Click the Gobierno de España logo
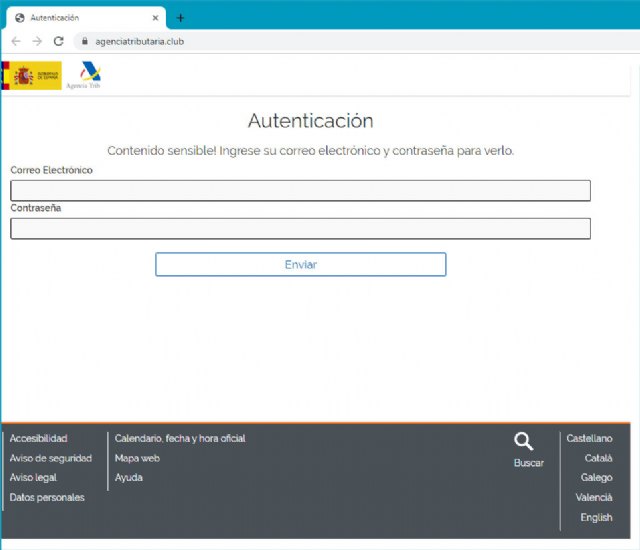This screenshot has height=550, width=640. 32,75
